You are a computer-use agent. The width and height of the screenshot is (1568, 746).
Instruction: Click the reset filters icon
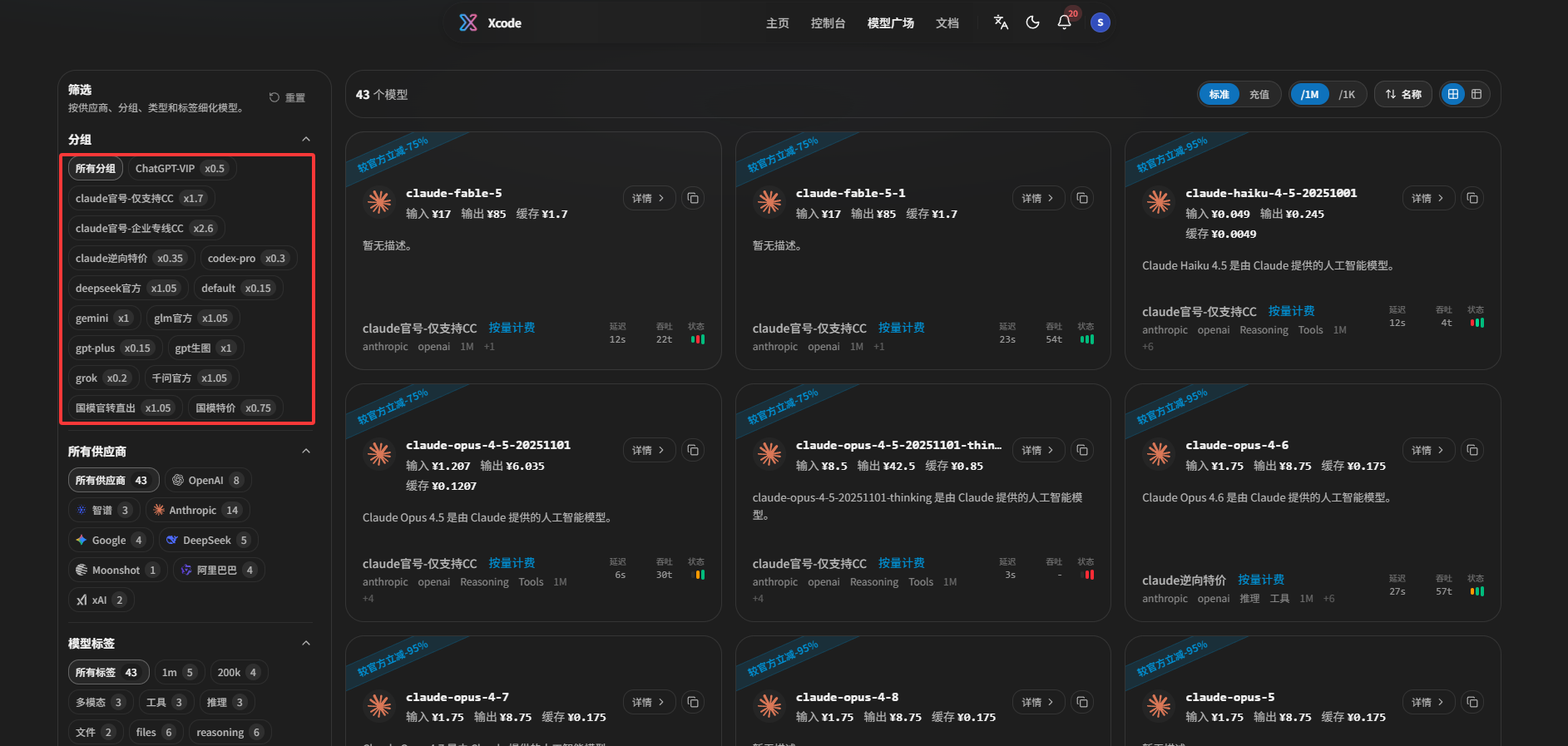(x=275, y=97)
